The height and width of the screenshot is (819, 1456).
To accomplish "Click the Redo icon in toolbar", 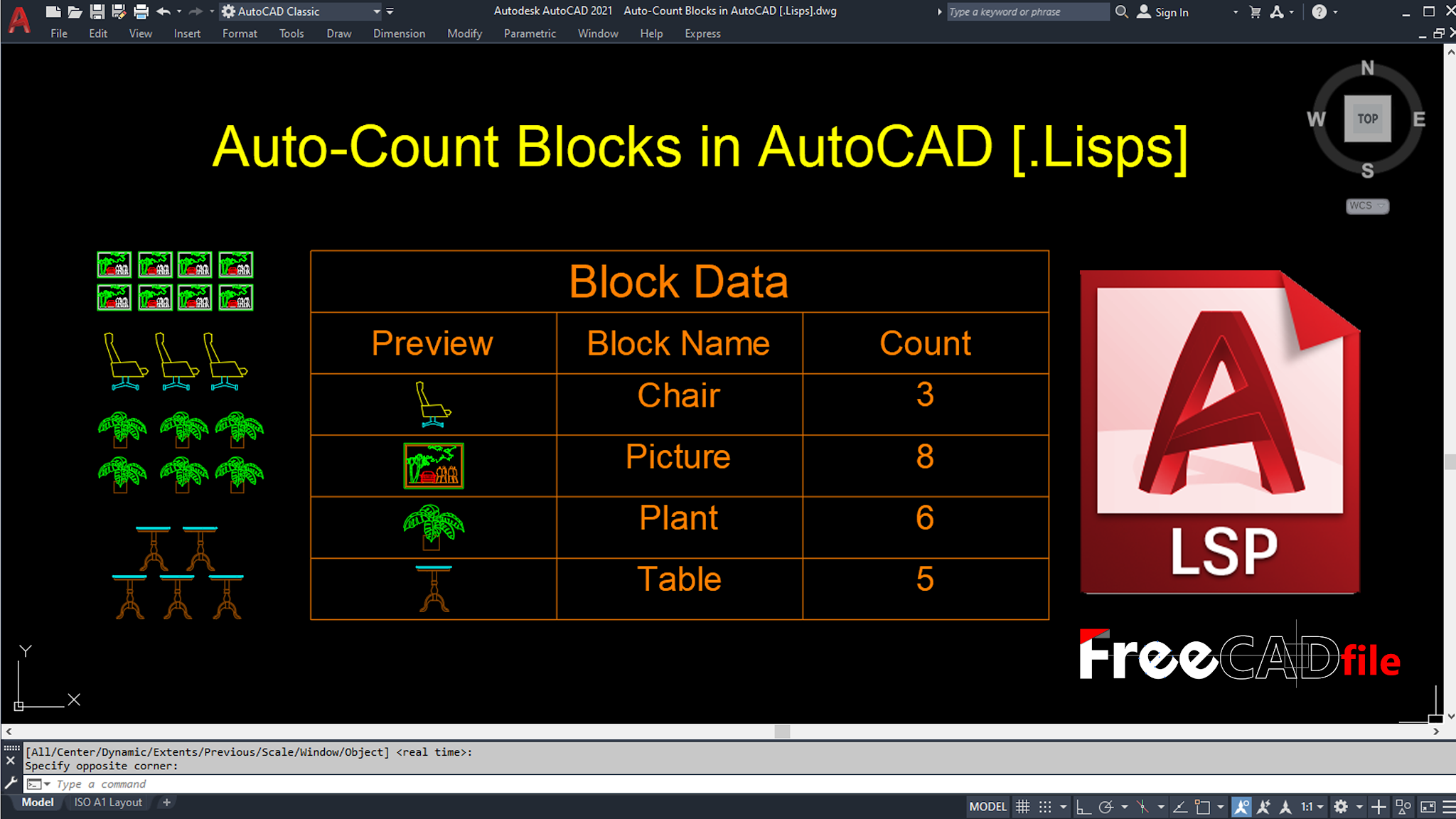I will (x=196, y=11).
